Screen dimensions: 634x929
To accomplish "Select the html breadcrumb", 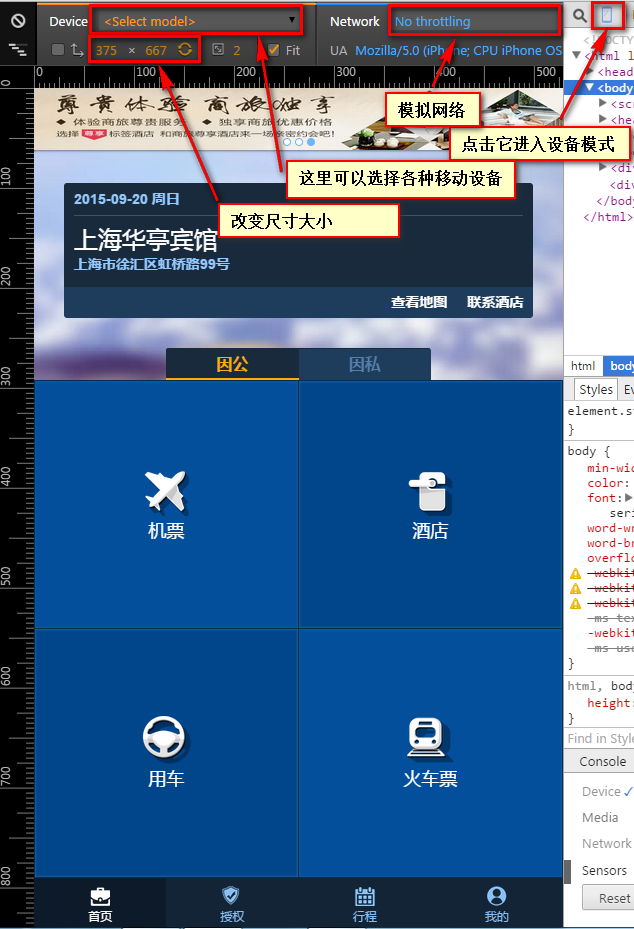I will [583, 366].
